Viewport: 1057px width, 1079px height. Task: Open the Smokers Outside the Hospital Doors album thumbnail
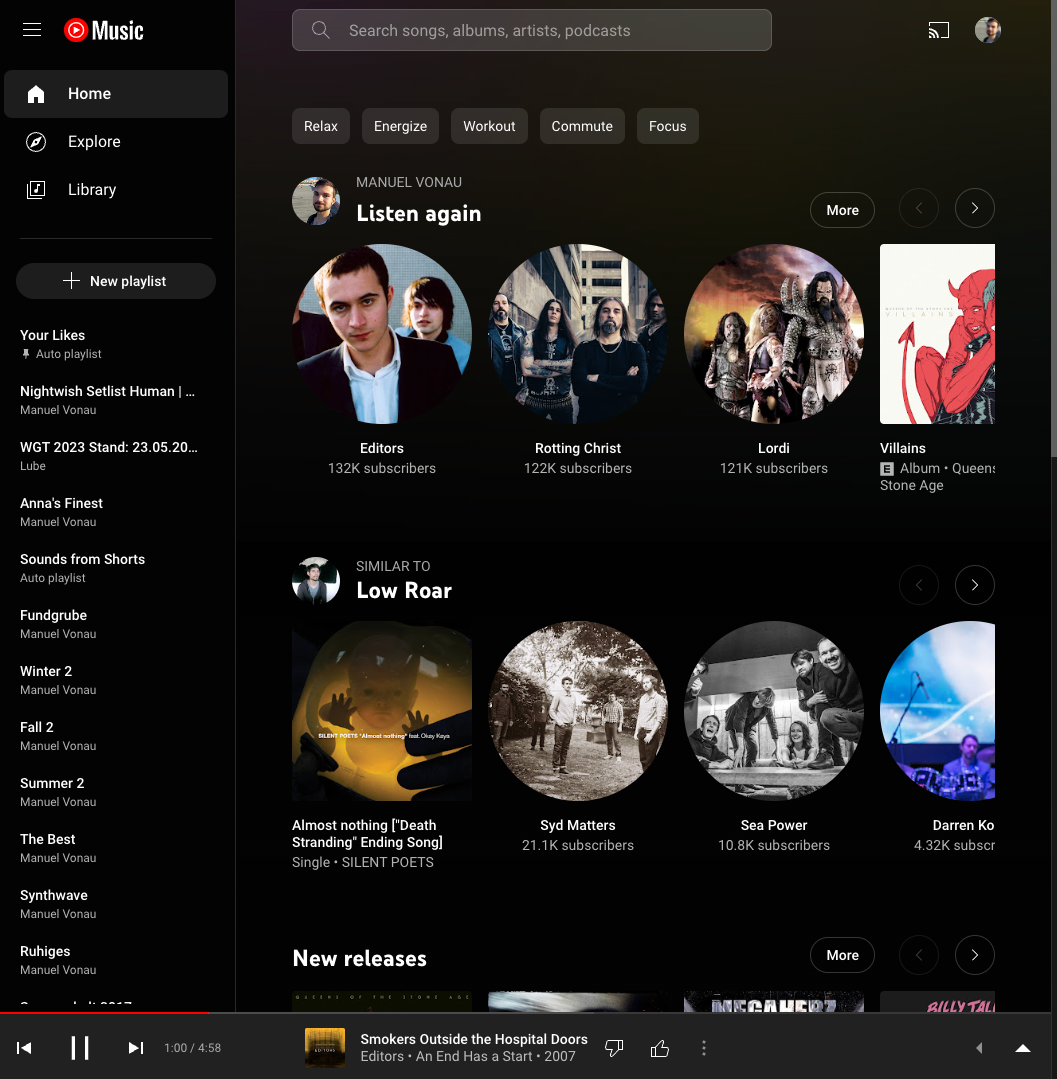325,1047
